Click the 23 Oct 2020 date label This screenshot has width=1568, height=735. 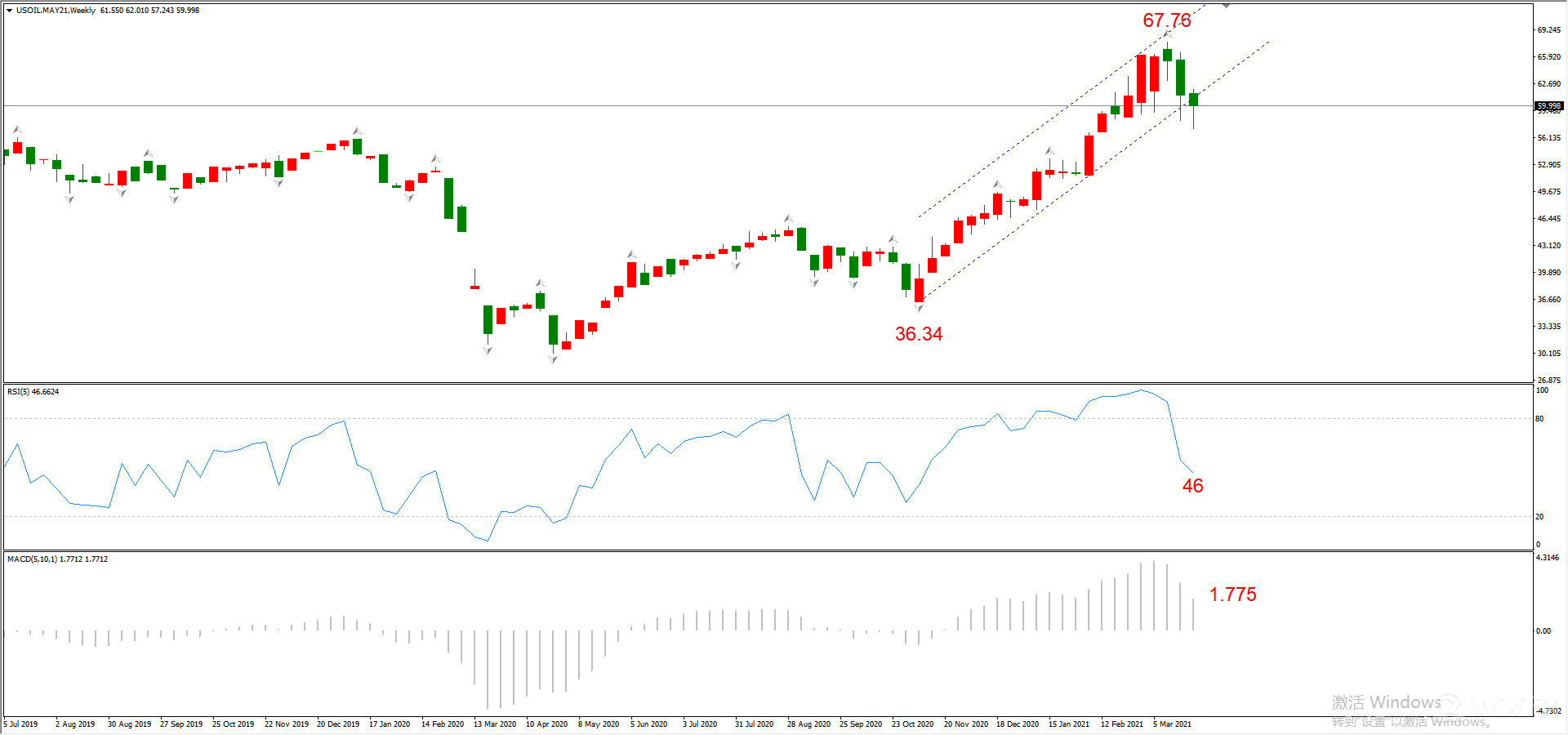(912, 724)
